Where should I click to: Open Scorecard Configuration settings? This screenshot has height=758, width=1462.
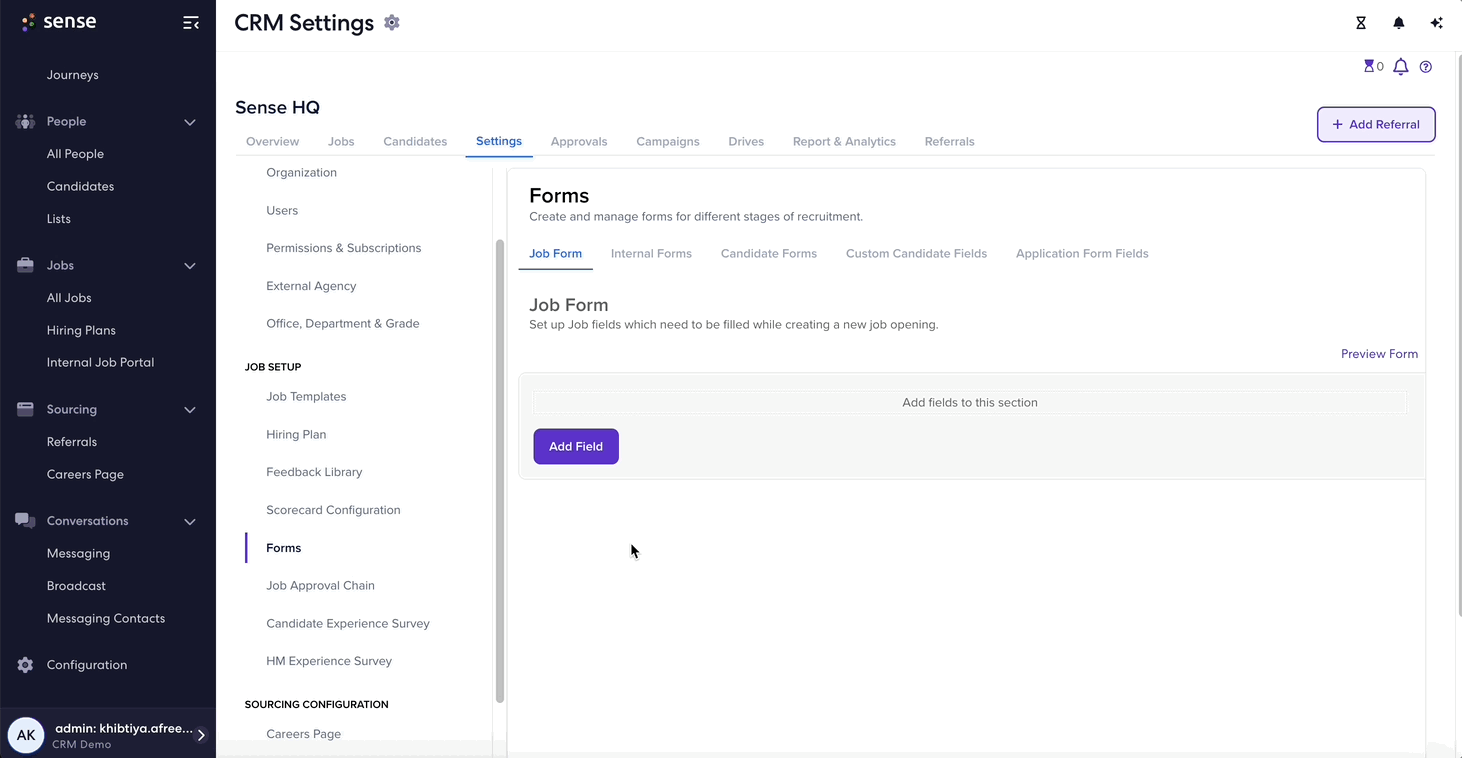click(333, 510)
